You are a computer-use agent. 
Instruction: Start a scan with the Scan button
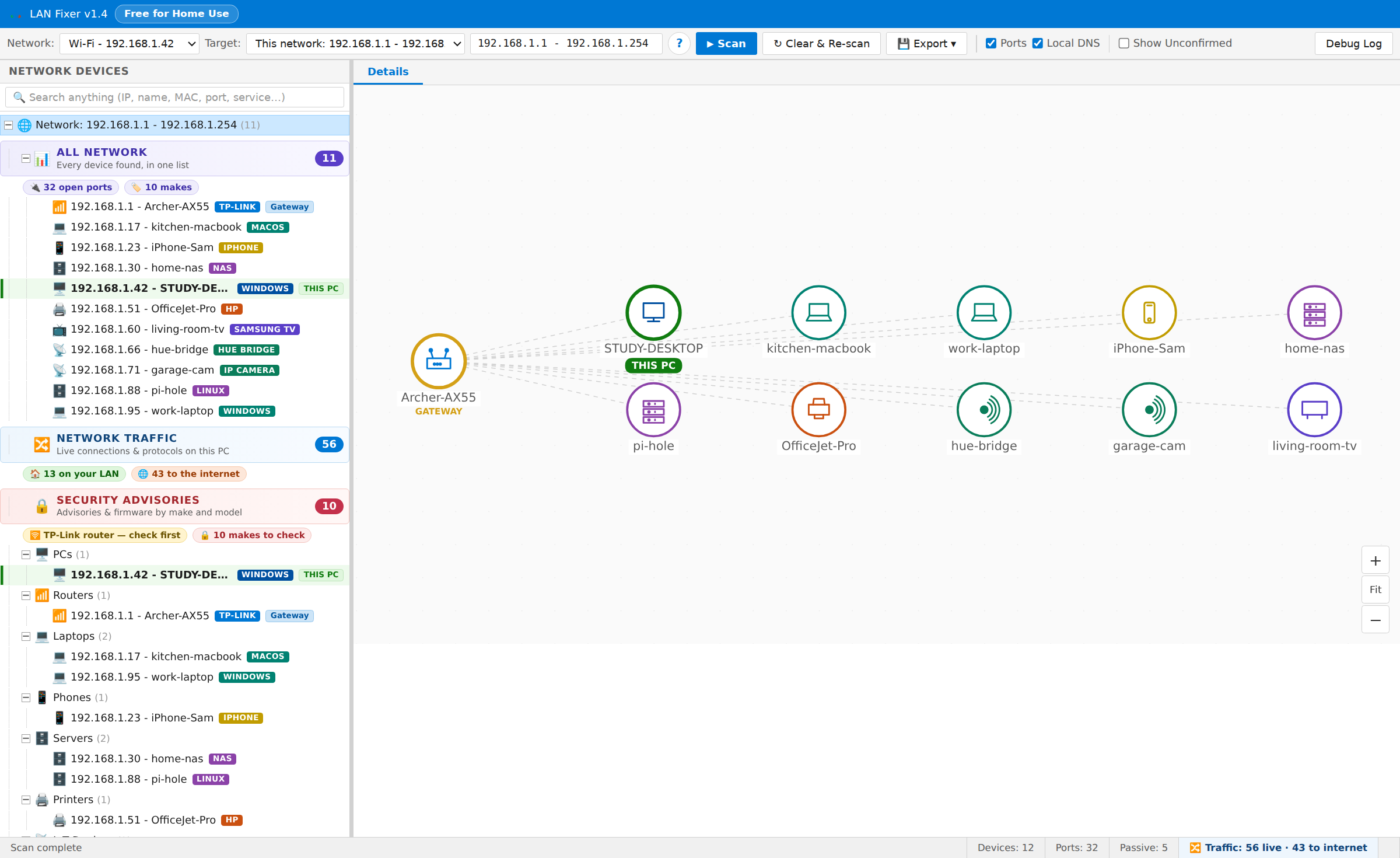click(726, 44)
